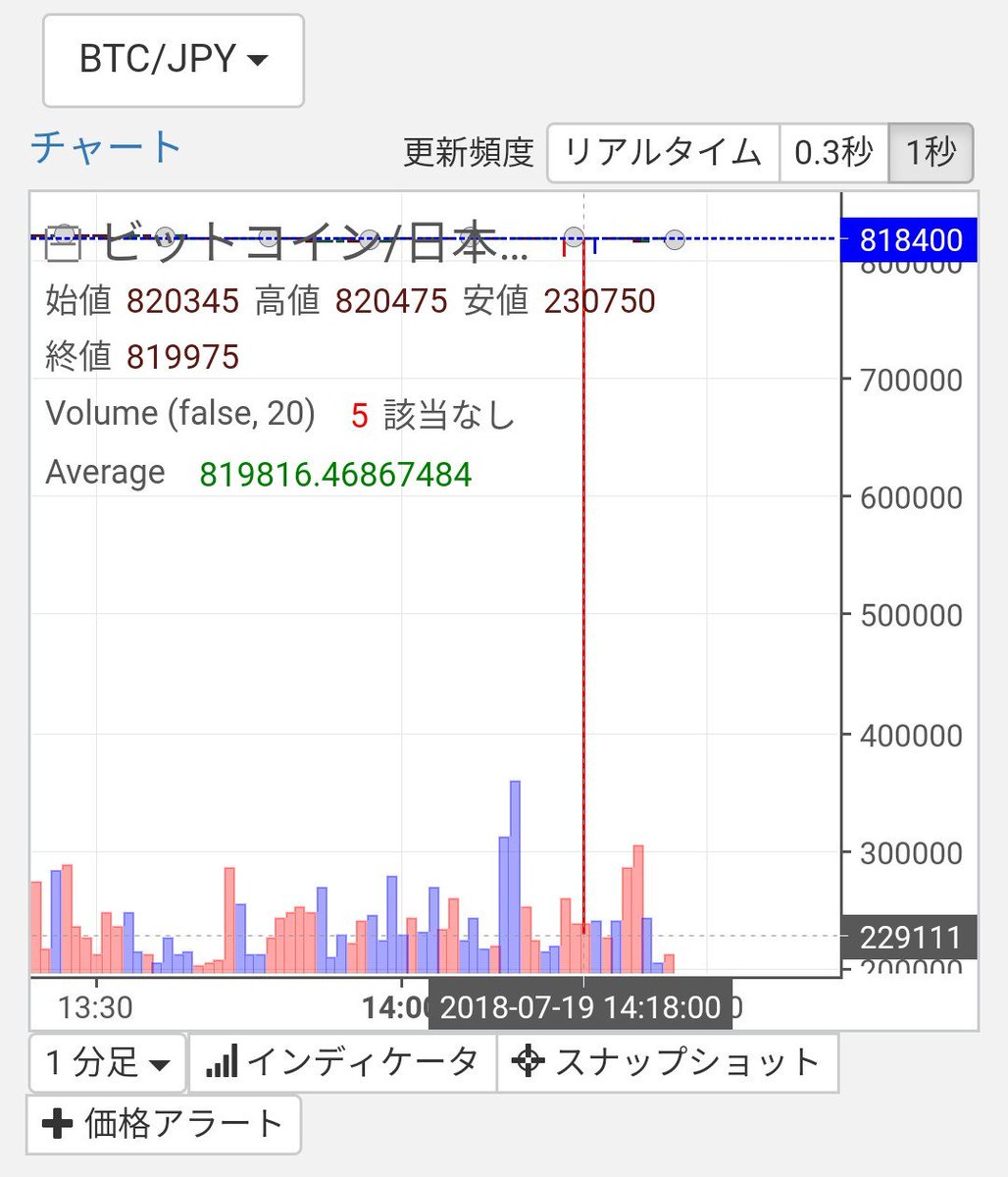Viewport: 1008px width, 1177px height.
Task: Enable リアルタイム update frequency
Action: [x=663, y=153]
